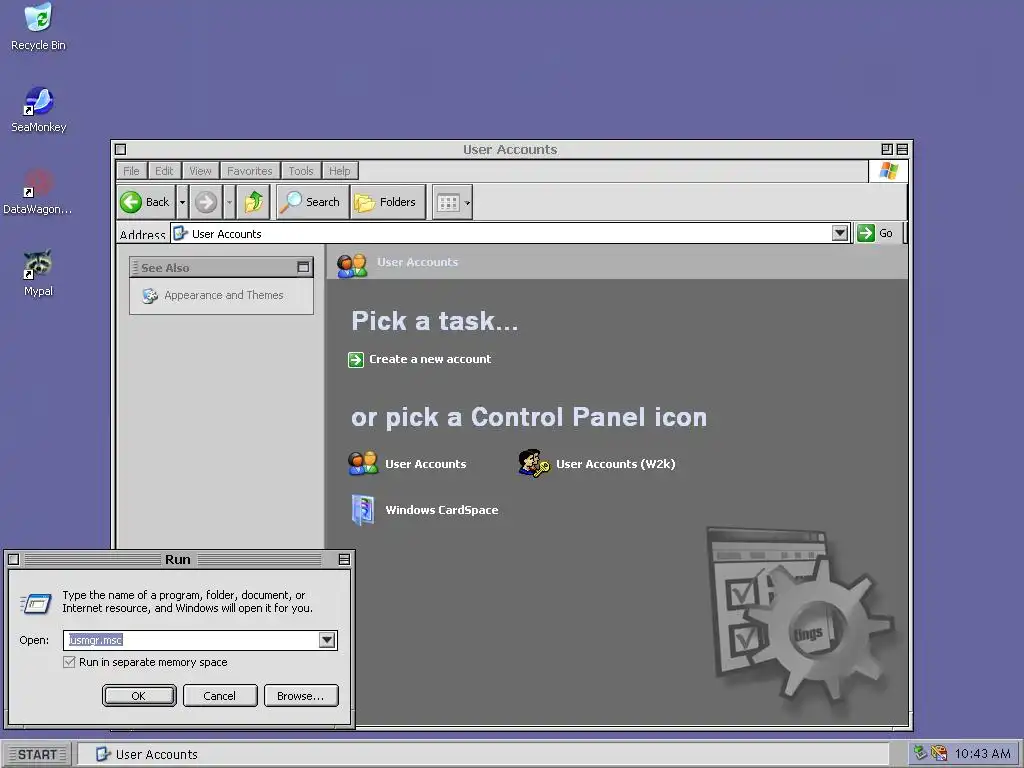1024x768 pixels.
Task: Open the Address bar dropdown
Action: [x=840, y=233]
